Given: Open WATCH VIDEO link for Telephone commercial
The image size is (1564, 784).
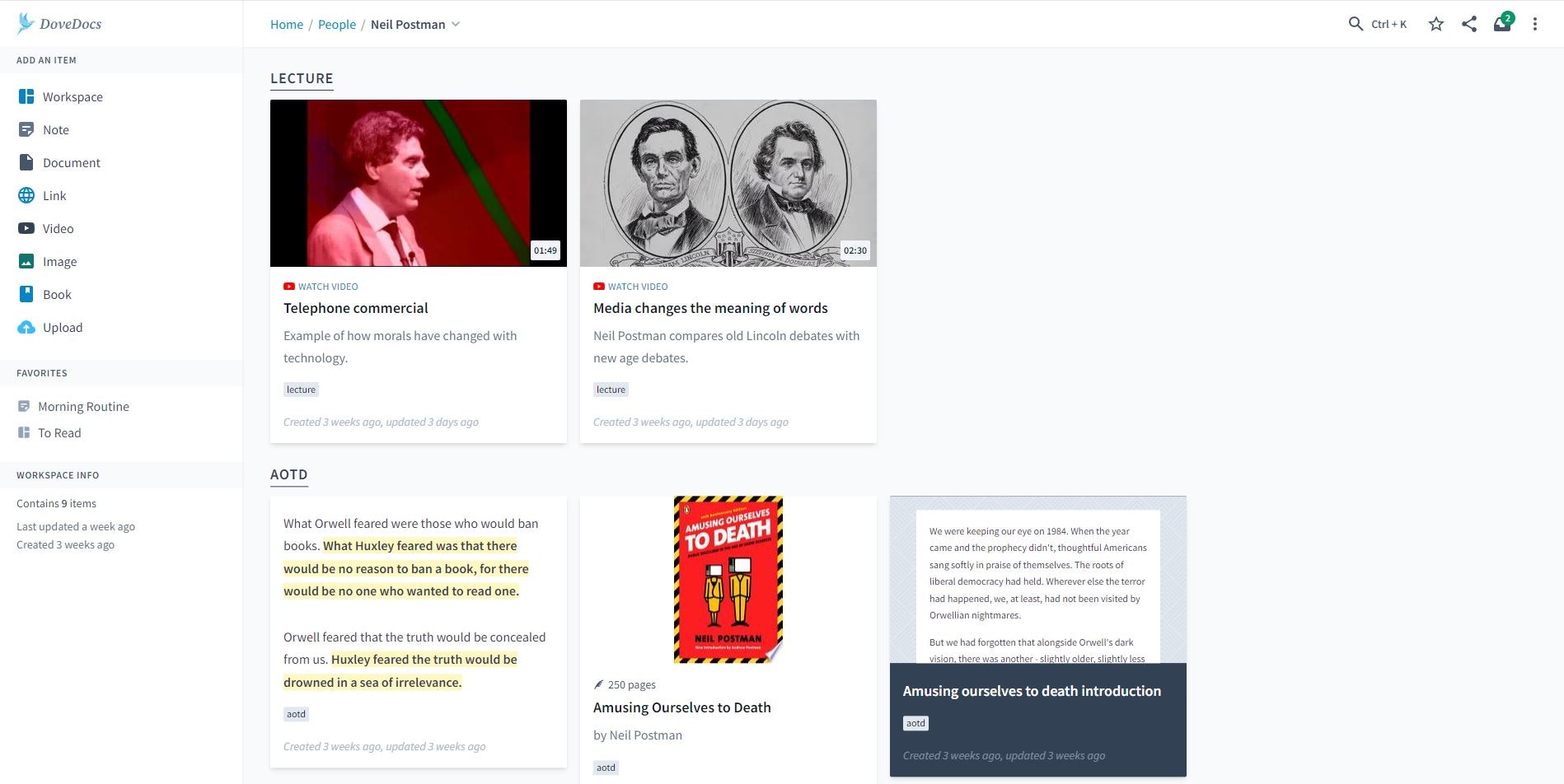Looking at the screenshot, I should coord(328,287).
